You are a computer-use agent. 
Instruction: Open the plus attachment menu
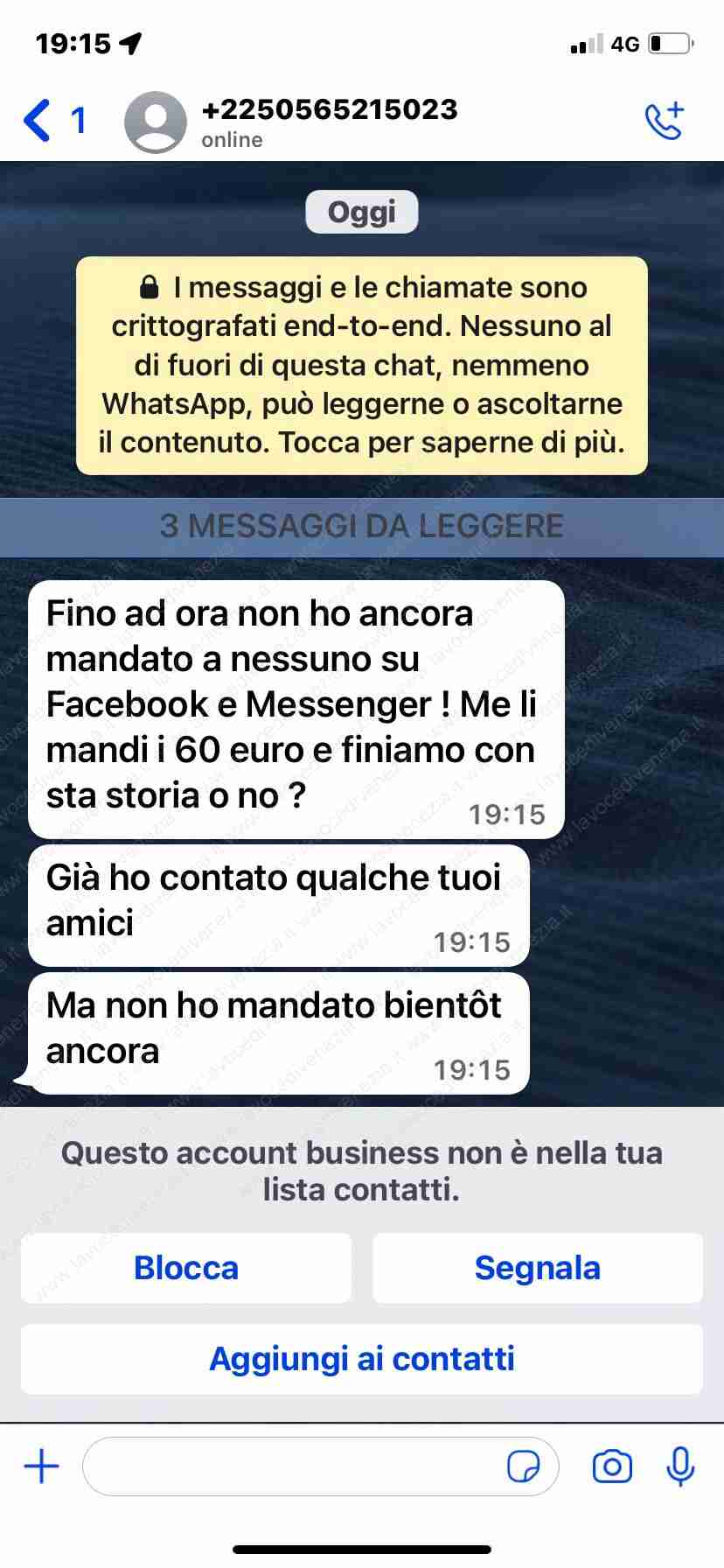pyautogui.click(x=41, y=1466)
